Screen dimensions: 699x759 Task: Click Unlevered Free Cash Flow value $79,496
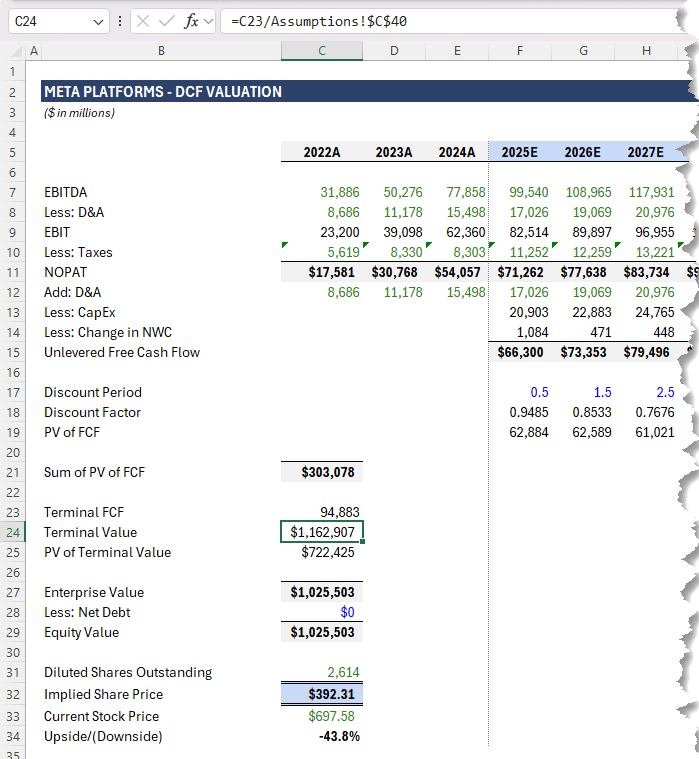646,352
